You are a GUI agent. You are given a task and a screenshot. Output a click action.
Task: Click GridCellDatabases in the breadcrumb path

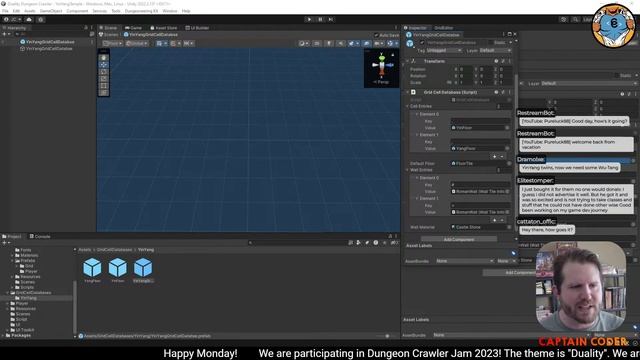click(x=114, y=250)
